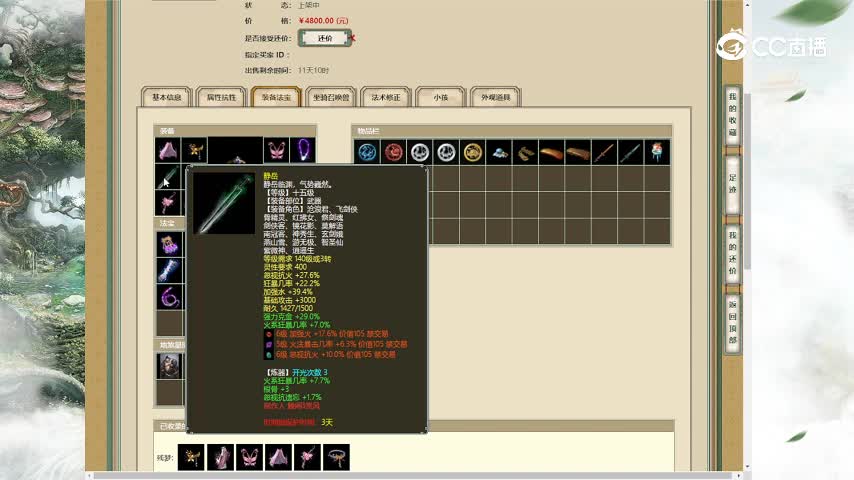Click the 强力克金 +29.0% line
This screenshot has height=480, width=854.
tap(291, 317)
